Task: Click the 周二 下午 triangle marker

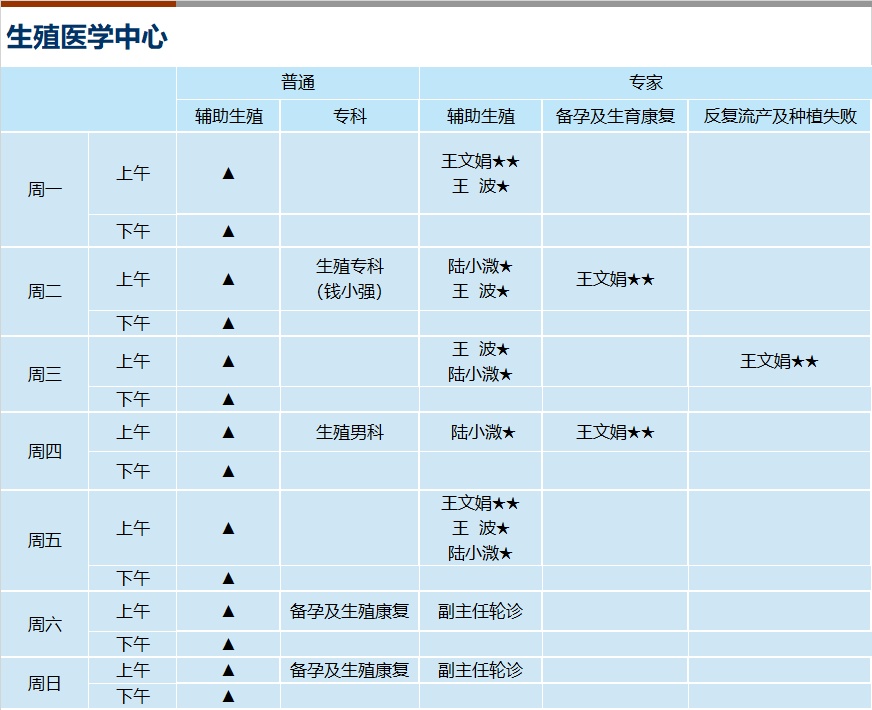Action: pyautogui.click(x=229, y=323)
